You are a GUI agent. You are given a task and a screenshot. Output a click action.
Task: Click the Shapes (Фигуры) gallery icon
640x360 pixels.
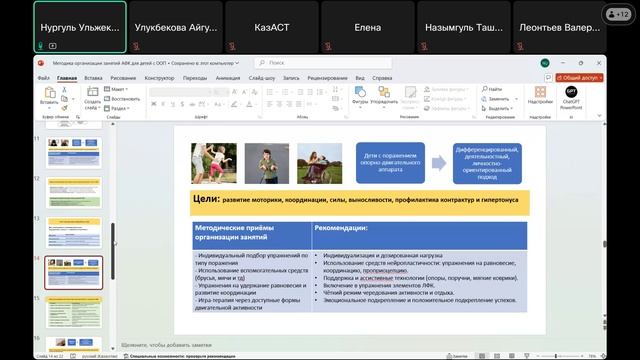click(x=360, y=92)
